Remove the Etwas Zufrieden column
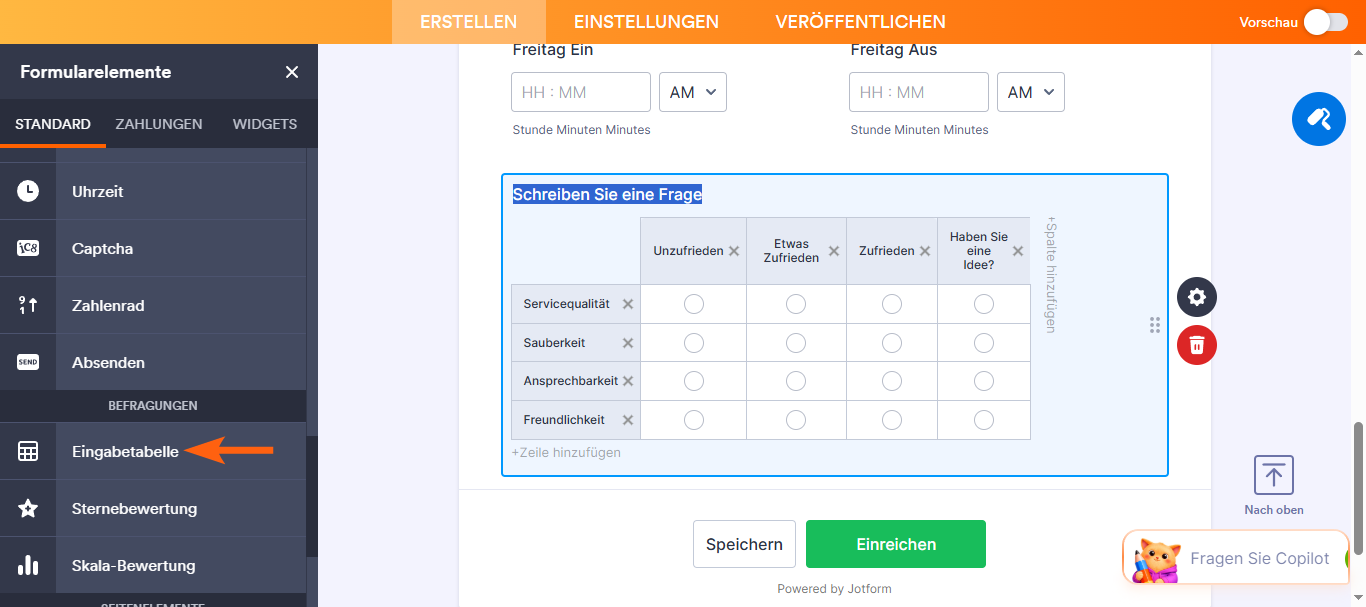1366x607 pixels. [834, 251]
